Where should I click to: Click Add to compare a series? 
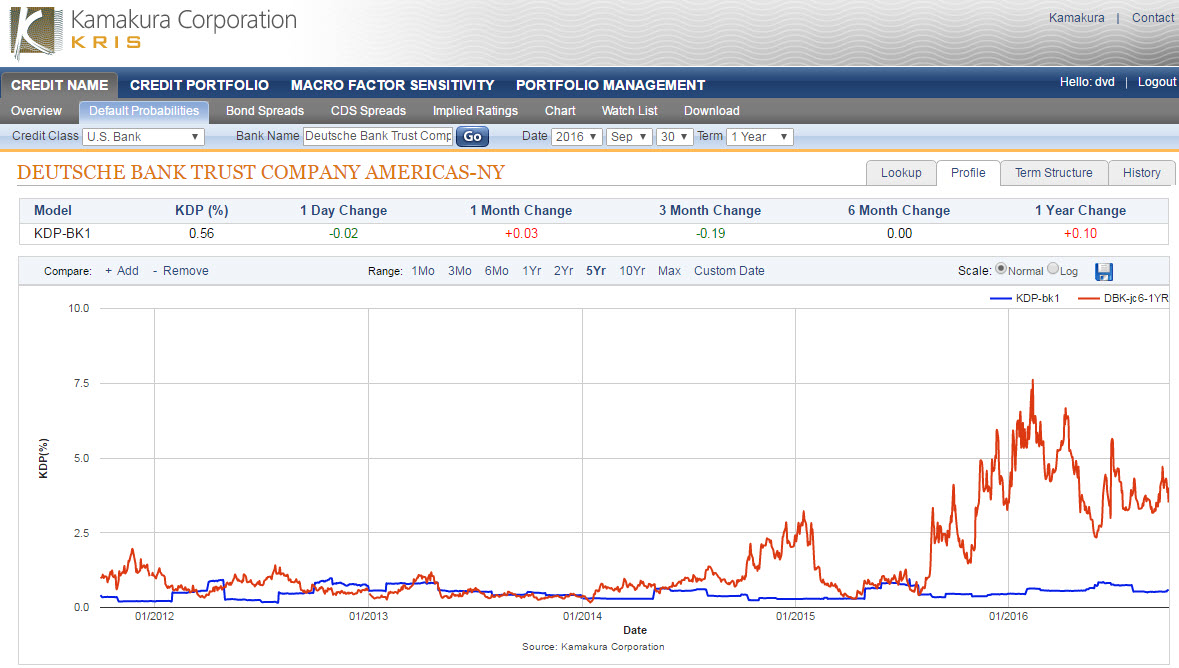coord(122,271)
